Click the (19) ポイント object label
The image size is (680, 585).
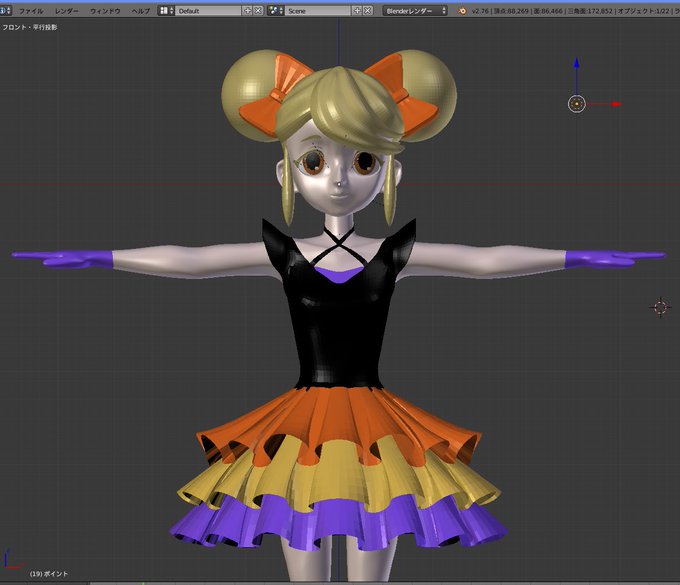coord(49,574)
